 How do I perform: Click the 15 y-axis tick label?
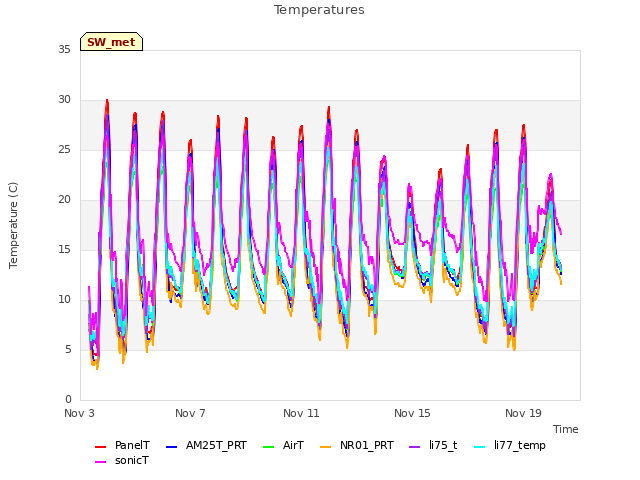click(x=64, y=249)
